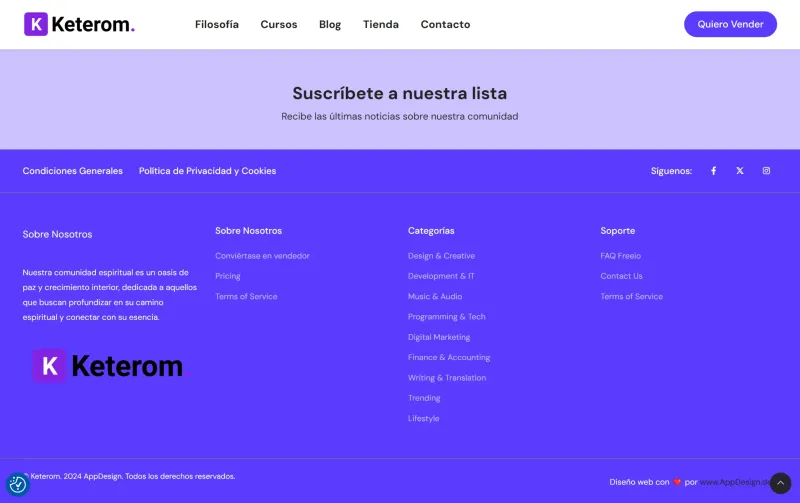Visit the www.AppDesign link in footer
Image resolution: width=800 pixels, height=503 pixels.
(735, 482)
